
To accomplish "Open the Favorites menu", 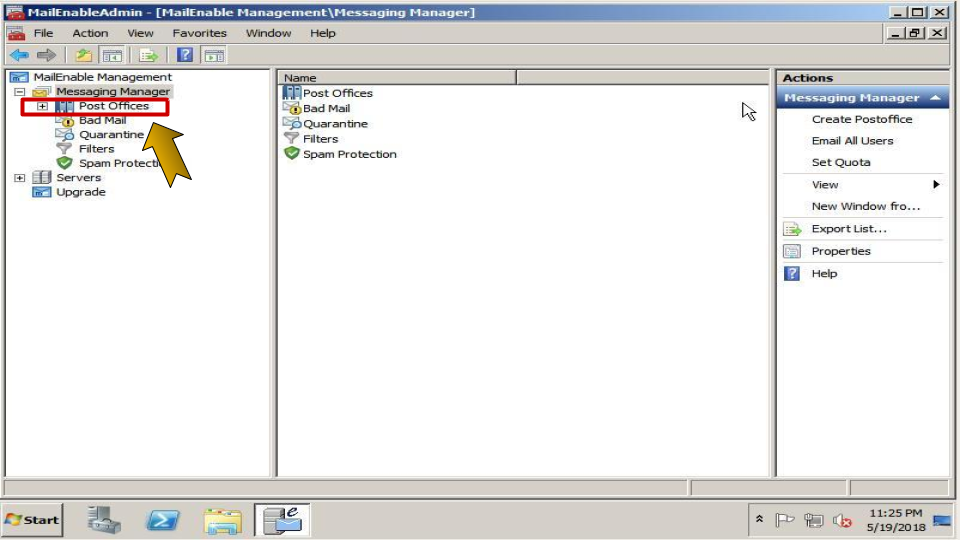I will pyautogui.click(x=200, y=33).
